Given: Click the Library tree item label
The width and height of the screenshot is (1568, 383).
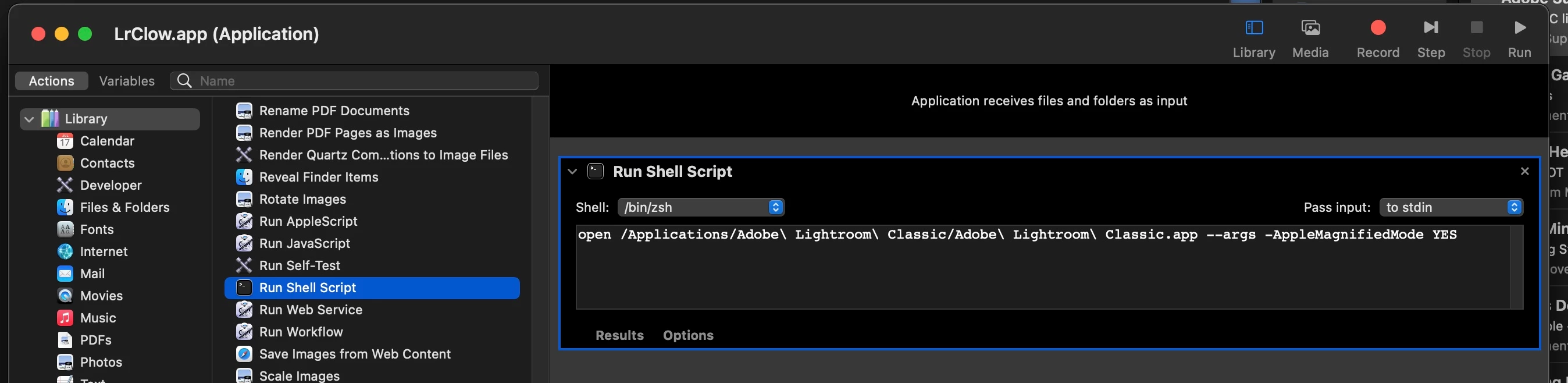Looking at the screenshot, I should click(x=86, y=119).
